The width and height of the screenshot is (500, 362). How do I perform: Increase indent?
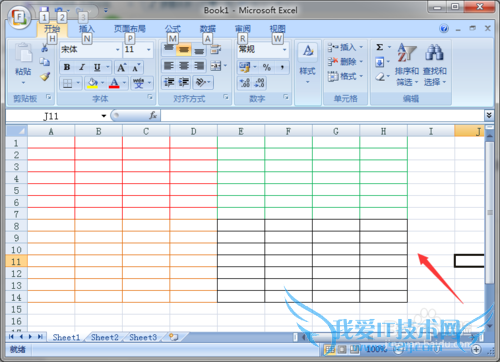(x=184, y=82)
